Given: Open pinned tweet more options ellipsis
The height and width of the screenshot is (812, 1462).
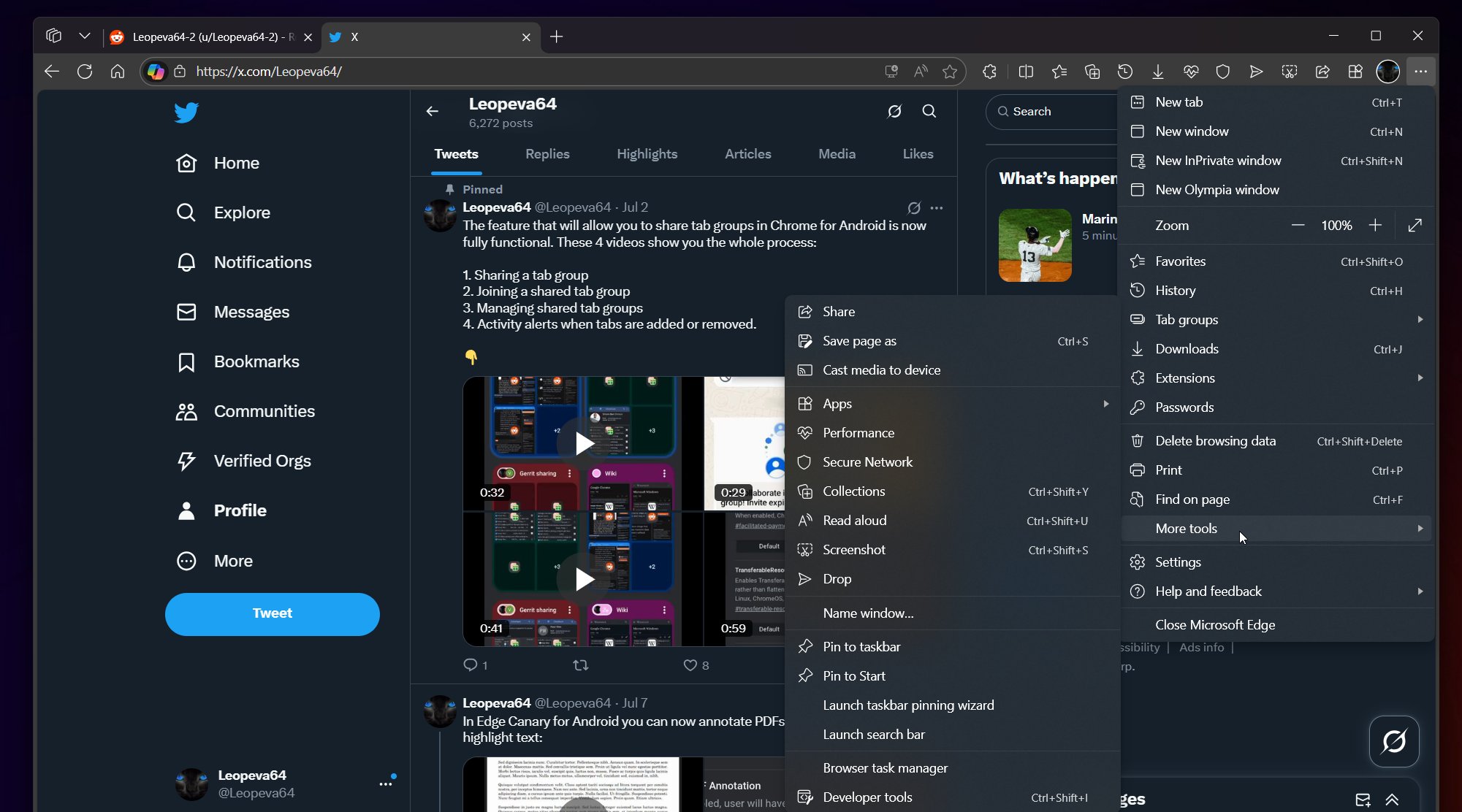Looking at the screenshot, I should coord(937,207).
